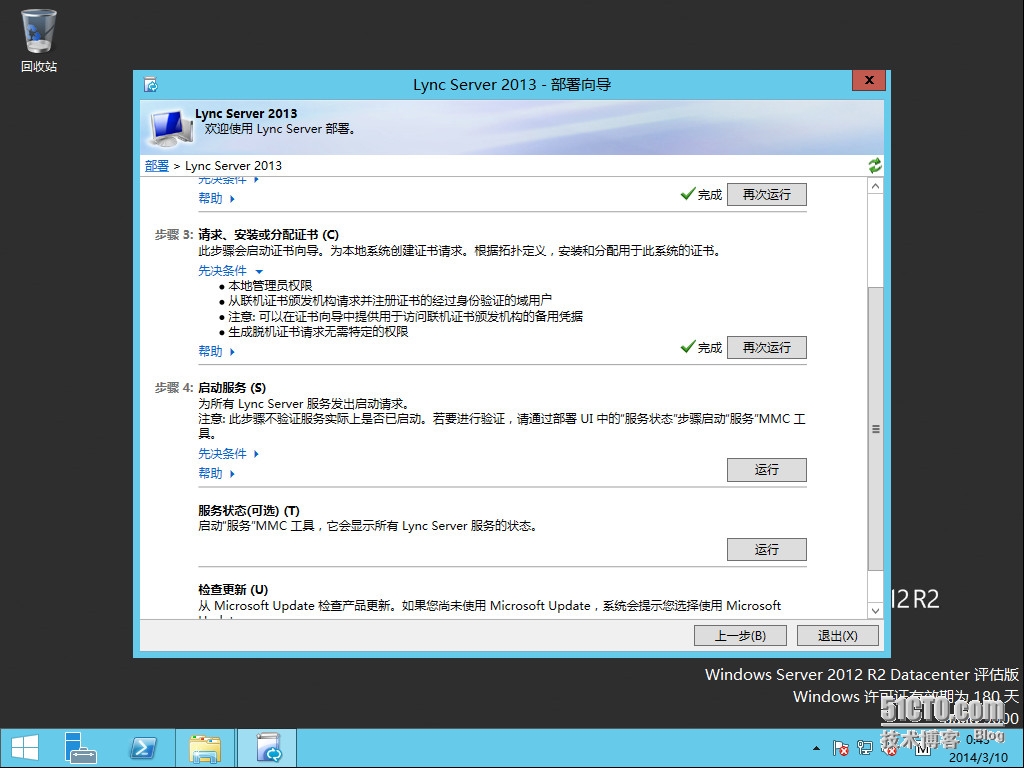Launch PowerShell from the taskbar
Image resolution: width=1024 pixels, height=768 pixels.
(142, 748)
